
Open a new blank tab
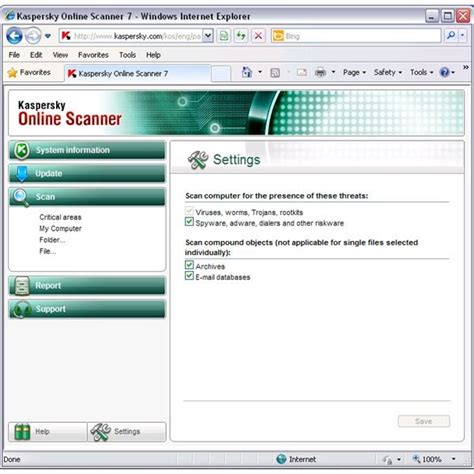pyautogui.click(x=221, y=74)
